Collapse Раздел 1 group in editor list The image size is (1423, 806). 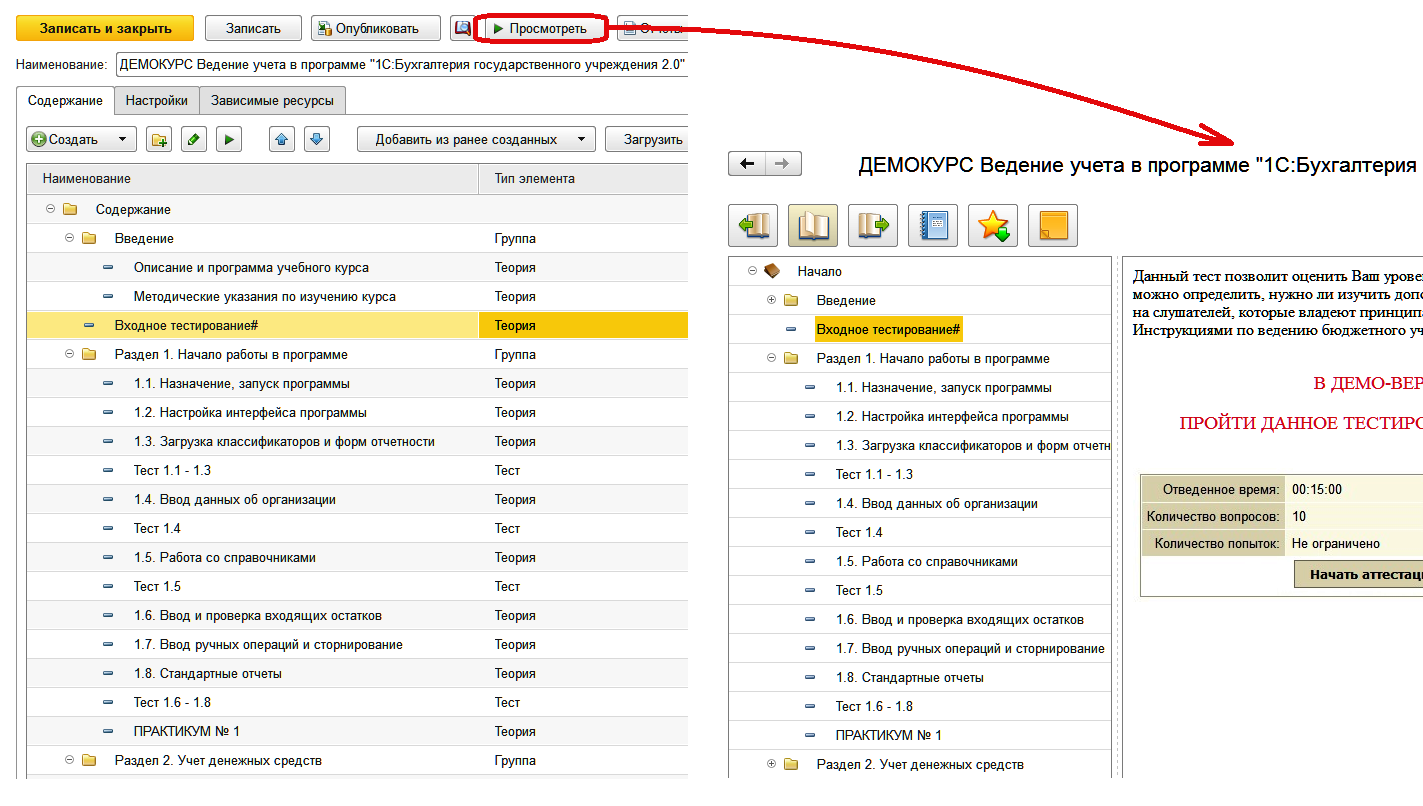tap(70, 354)
